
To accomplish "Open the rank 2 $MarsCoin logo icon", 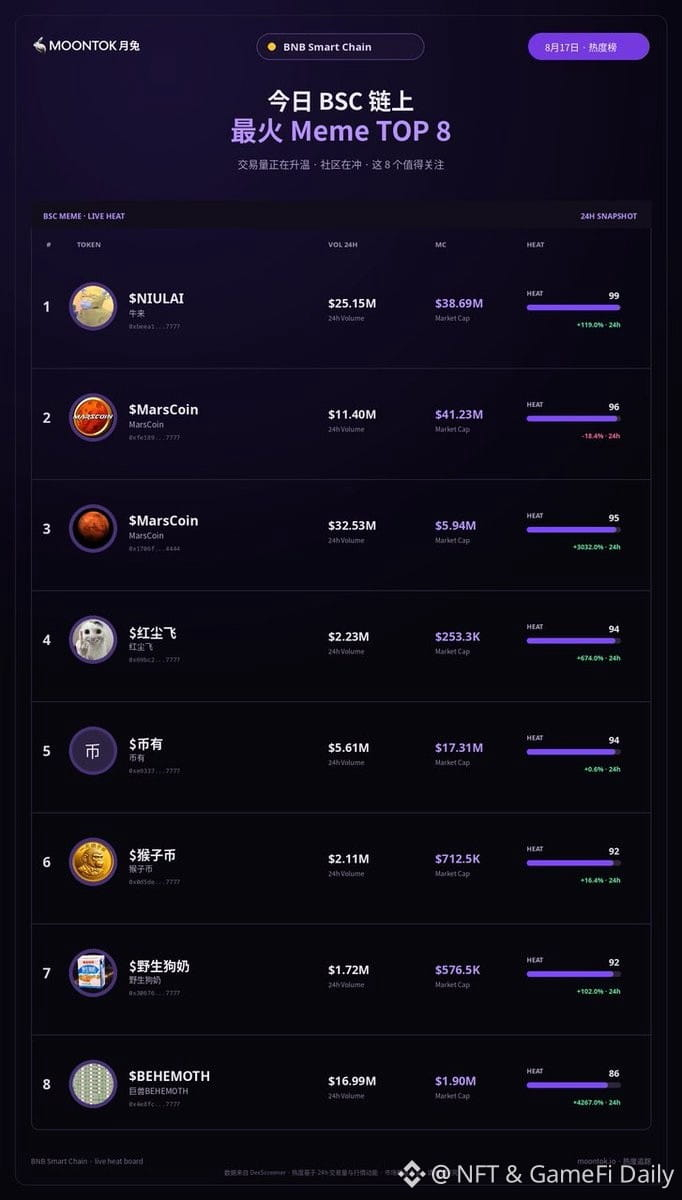I will (93, 417).
